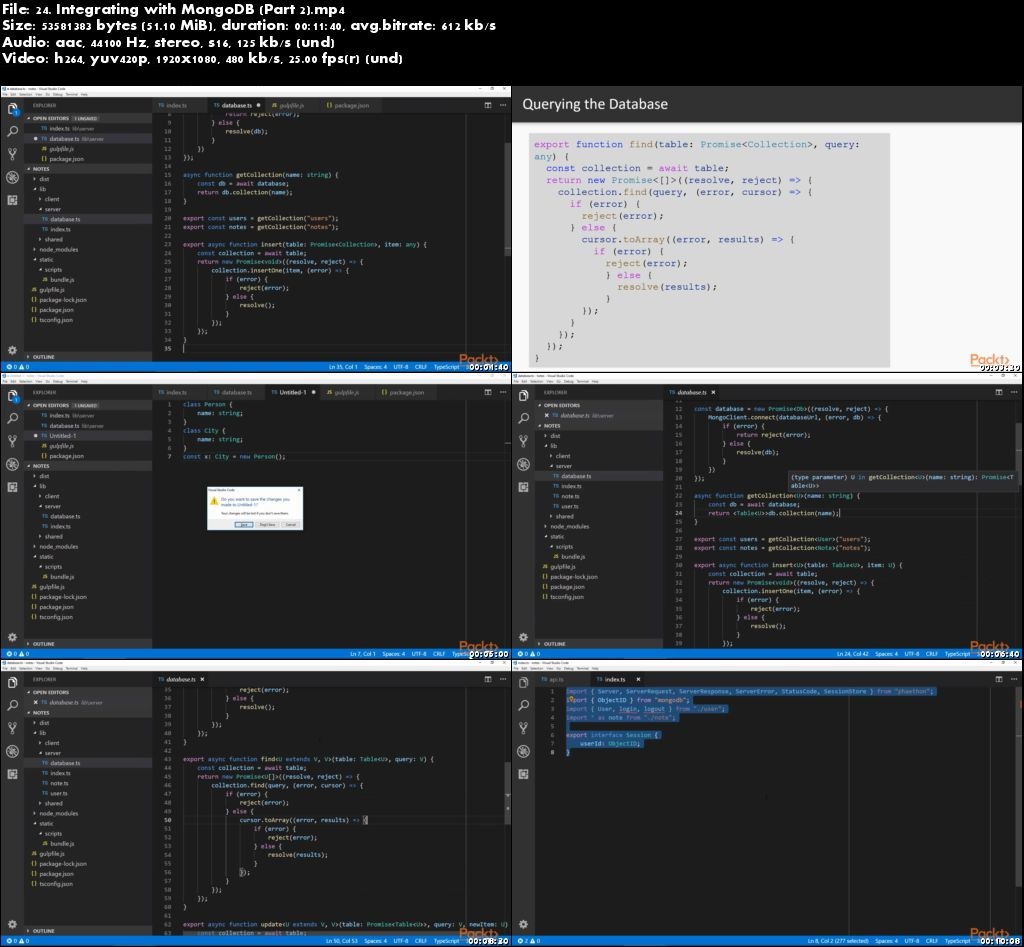Switch to api.ts tab in bottom-right frame
The image size is (1024, 947).
pos(555,679)
